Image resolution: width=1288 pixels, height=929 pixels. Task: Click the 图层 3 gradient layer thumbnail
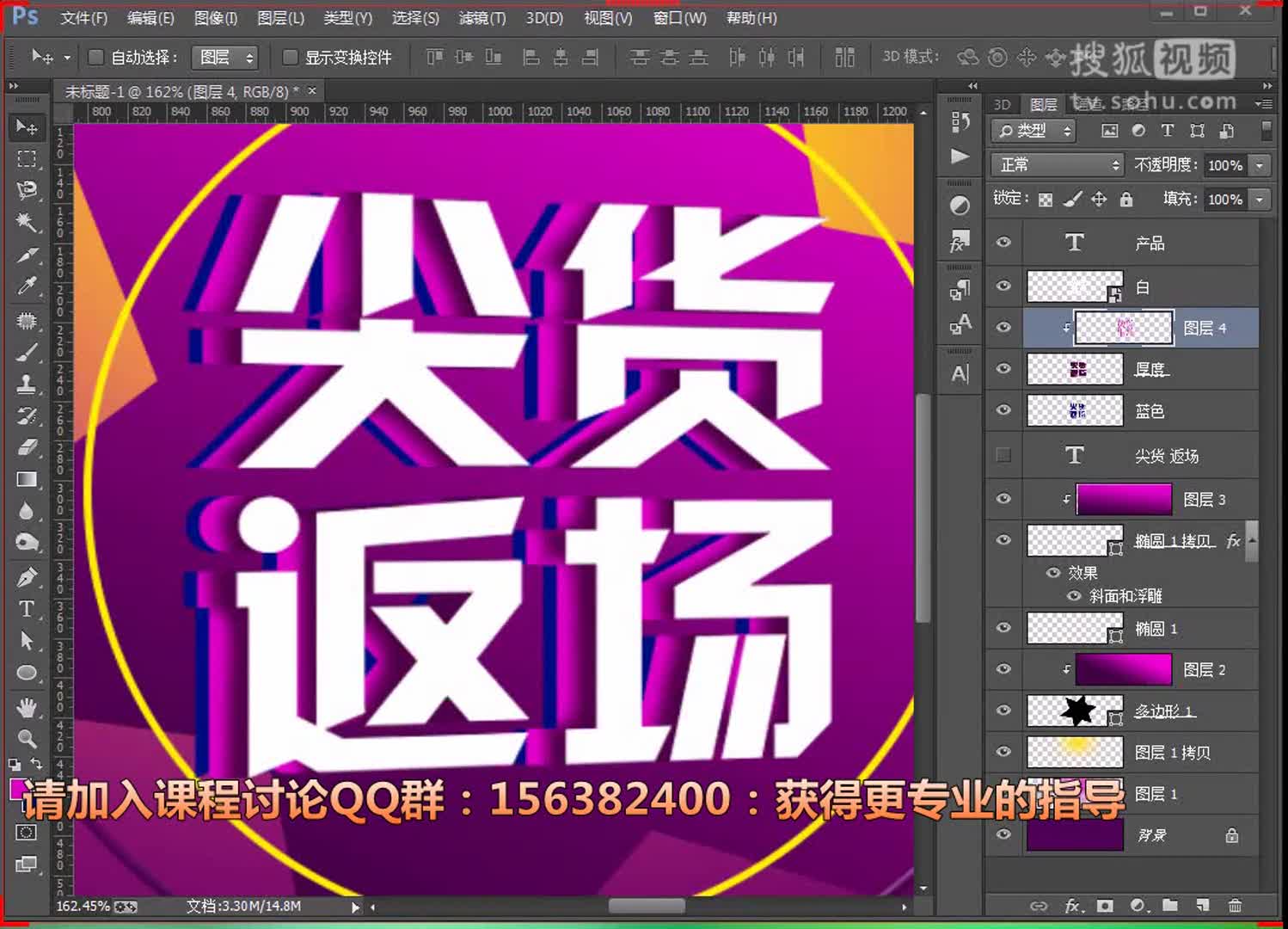(1123, 499)
